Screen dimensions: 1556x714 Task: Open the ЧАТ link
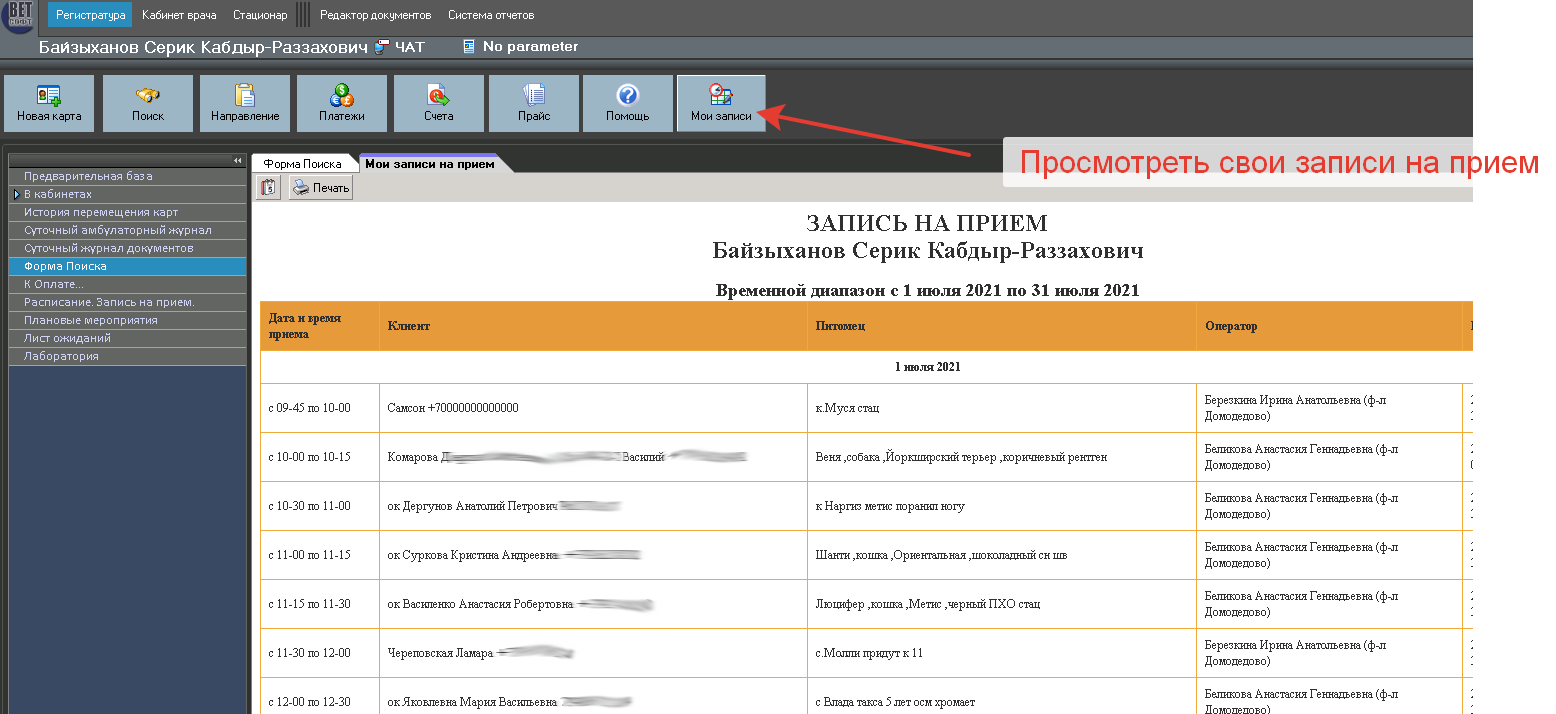pos(411,45)
